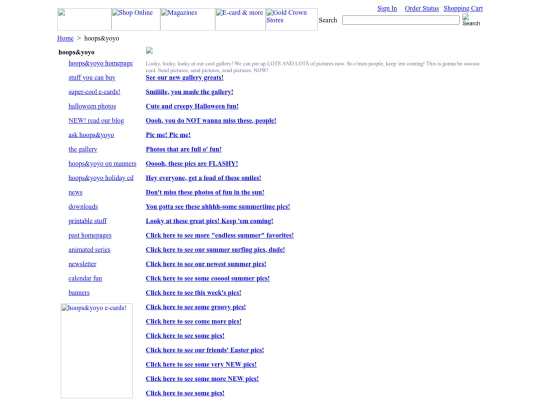Open the news sidebar link
The image size is (540, 405).
[x=75, y=192]
